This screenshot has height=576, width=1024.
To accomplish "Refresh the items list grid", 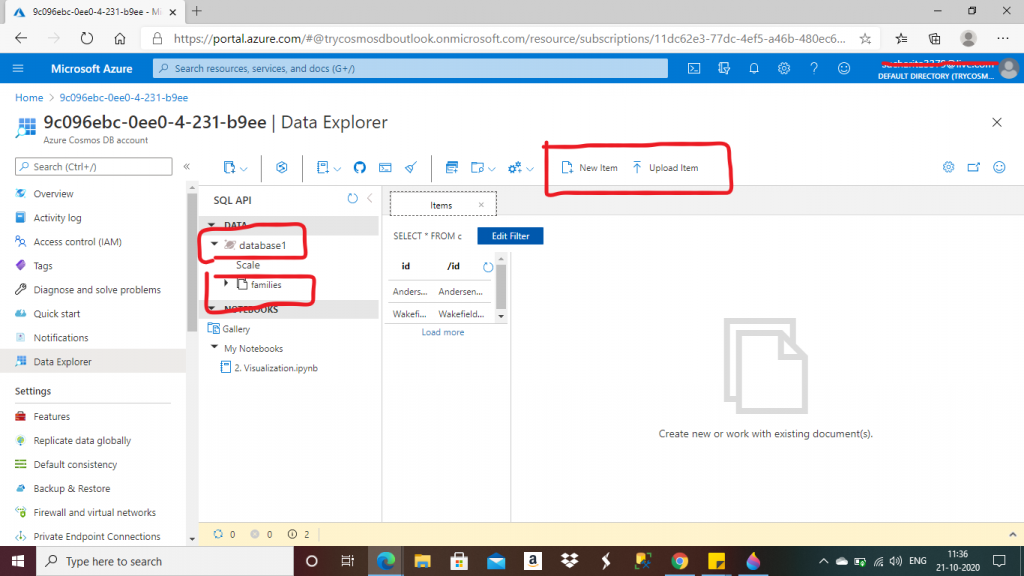I will (x=488, y=267).
